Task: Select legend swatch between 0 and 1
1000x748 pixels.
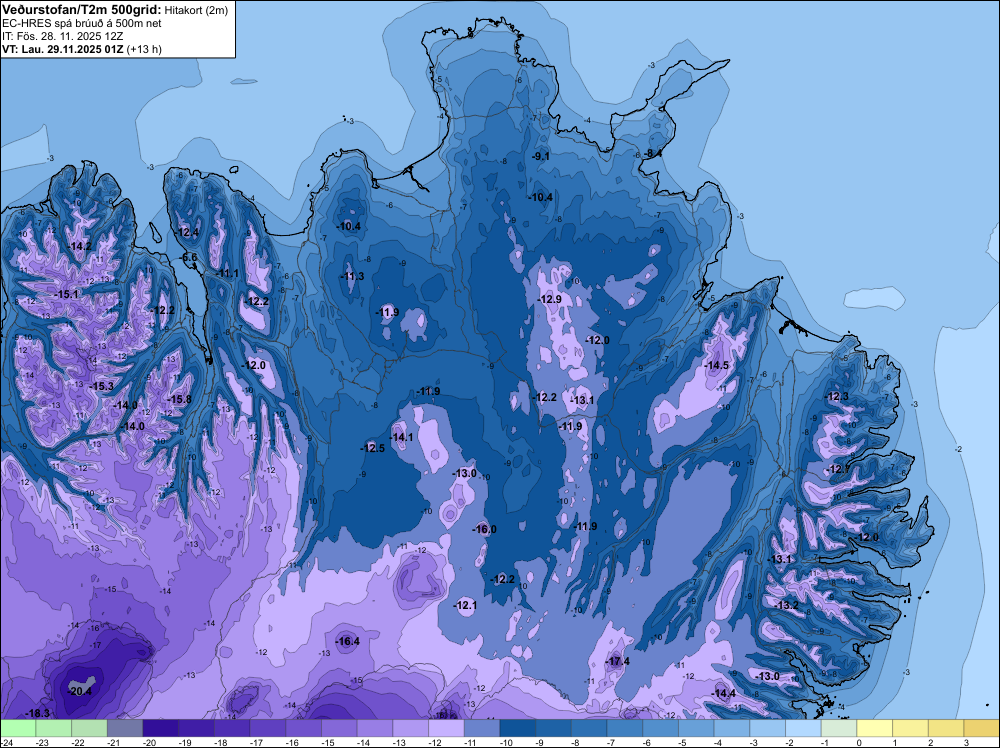Action: tap(874, 728)
